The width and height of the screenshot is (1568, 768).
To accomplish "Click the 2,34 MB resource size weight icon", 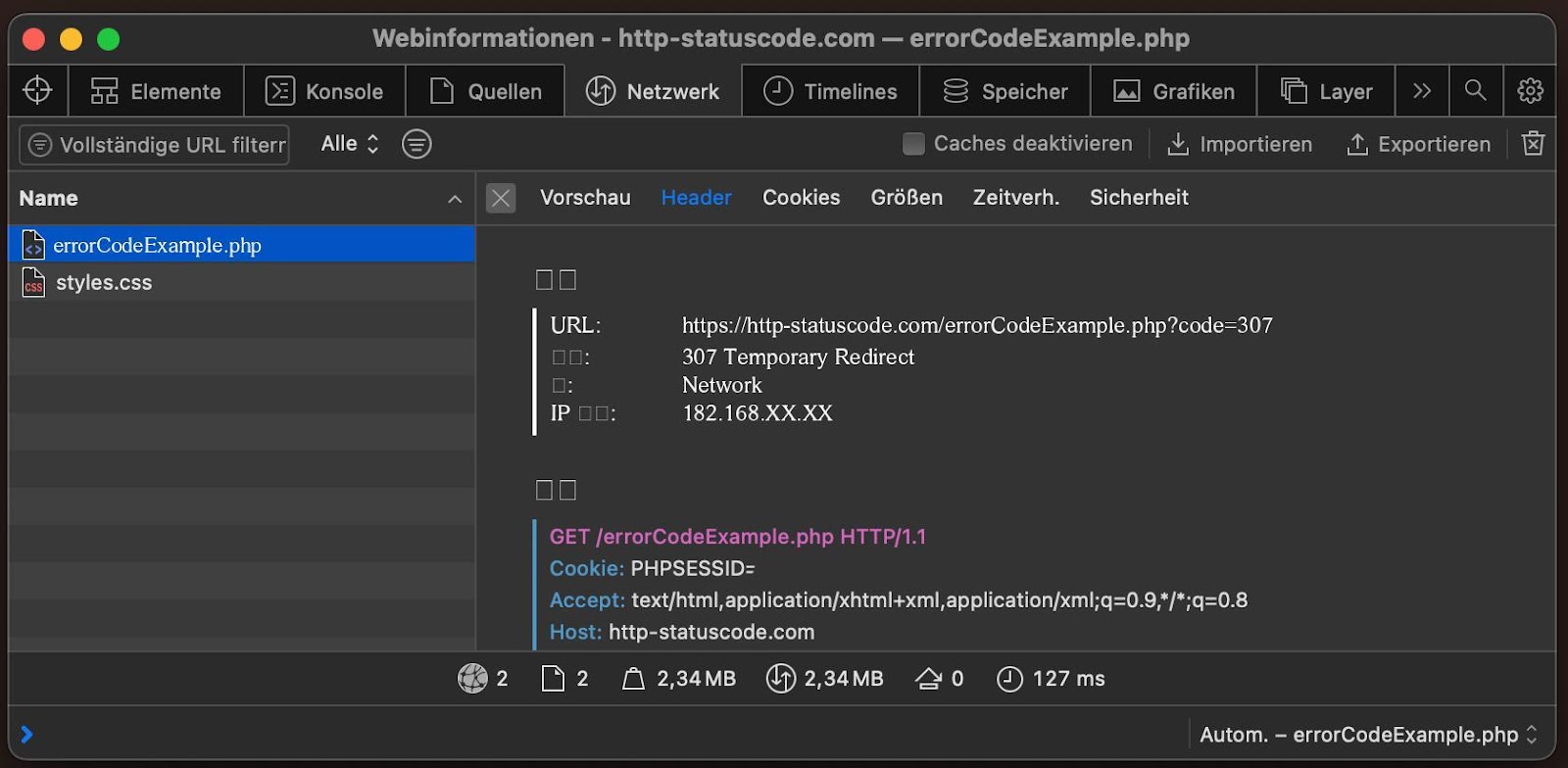I will coord(633,678).
